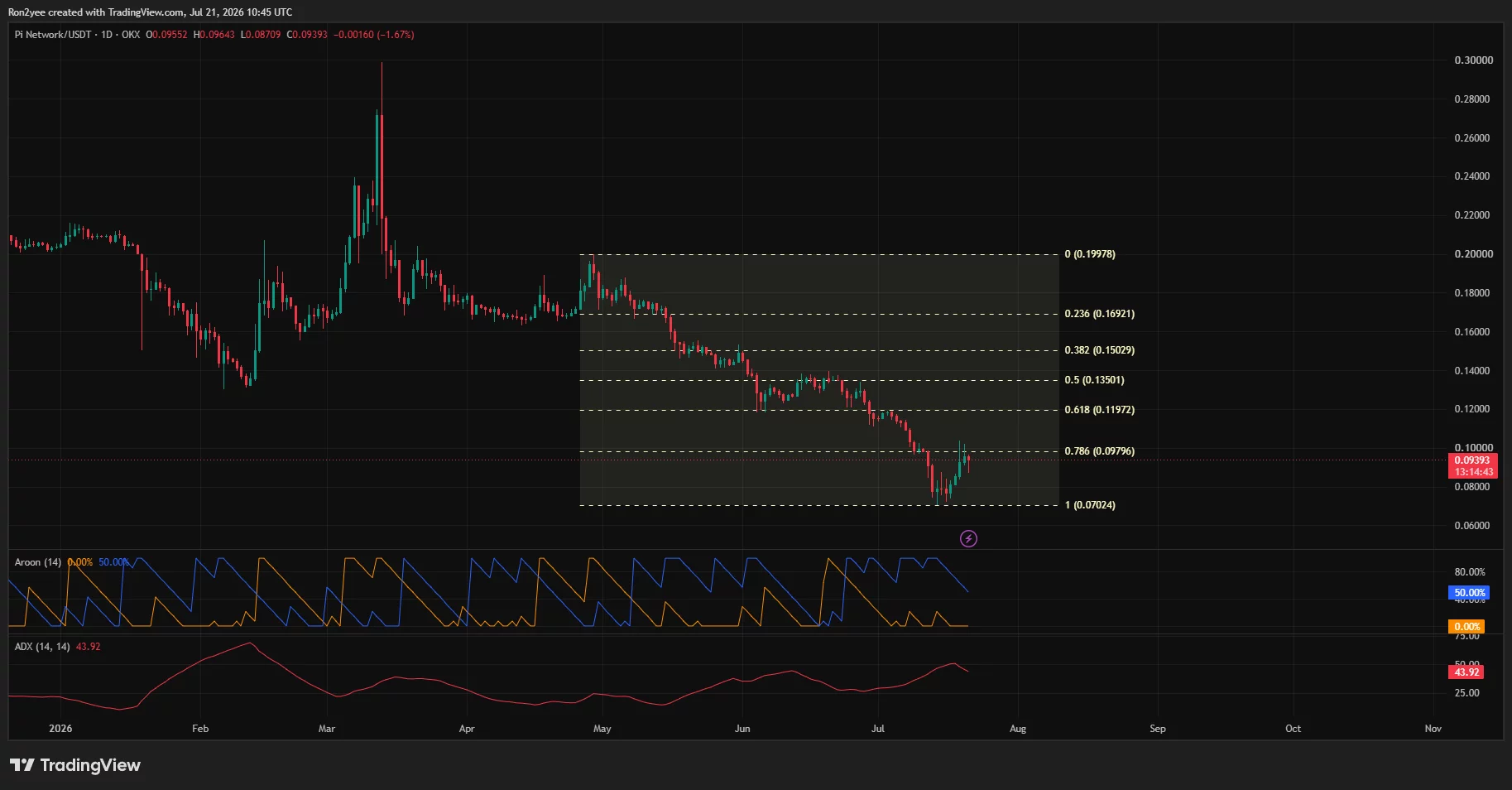The height and width of the screenshot is (790, 1512).
Task: Click the purple lightning bolt event icon
Action: coord(968,539)
